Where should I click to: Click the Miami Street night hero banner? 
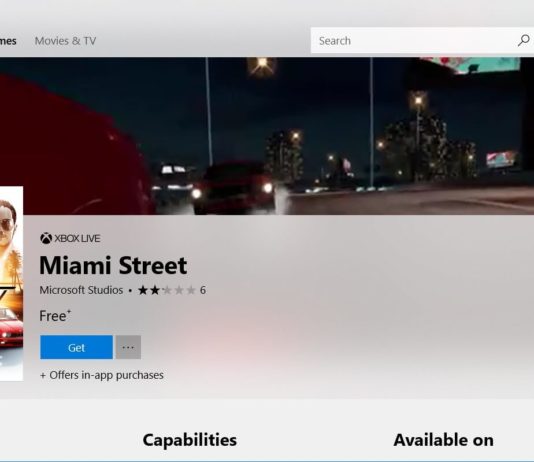267,136
